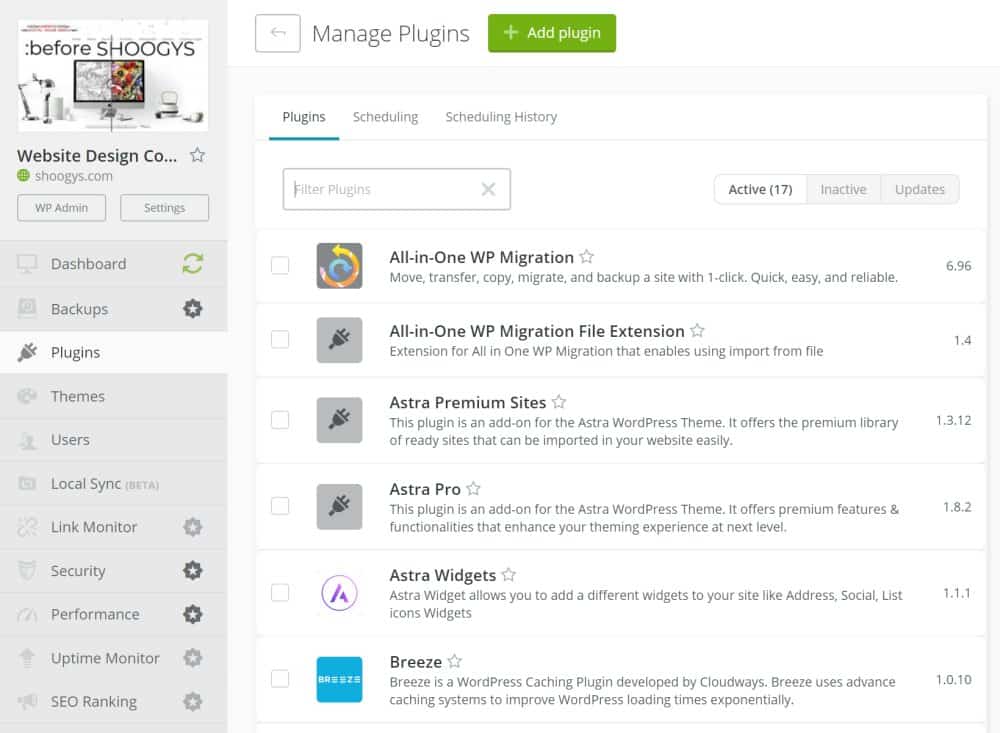
Task: Open SEO Ranking in the sidebar
Action: tap(114, 702)
